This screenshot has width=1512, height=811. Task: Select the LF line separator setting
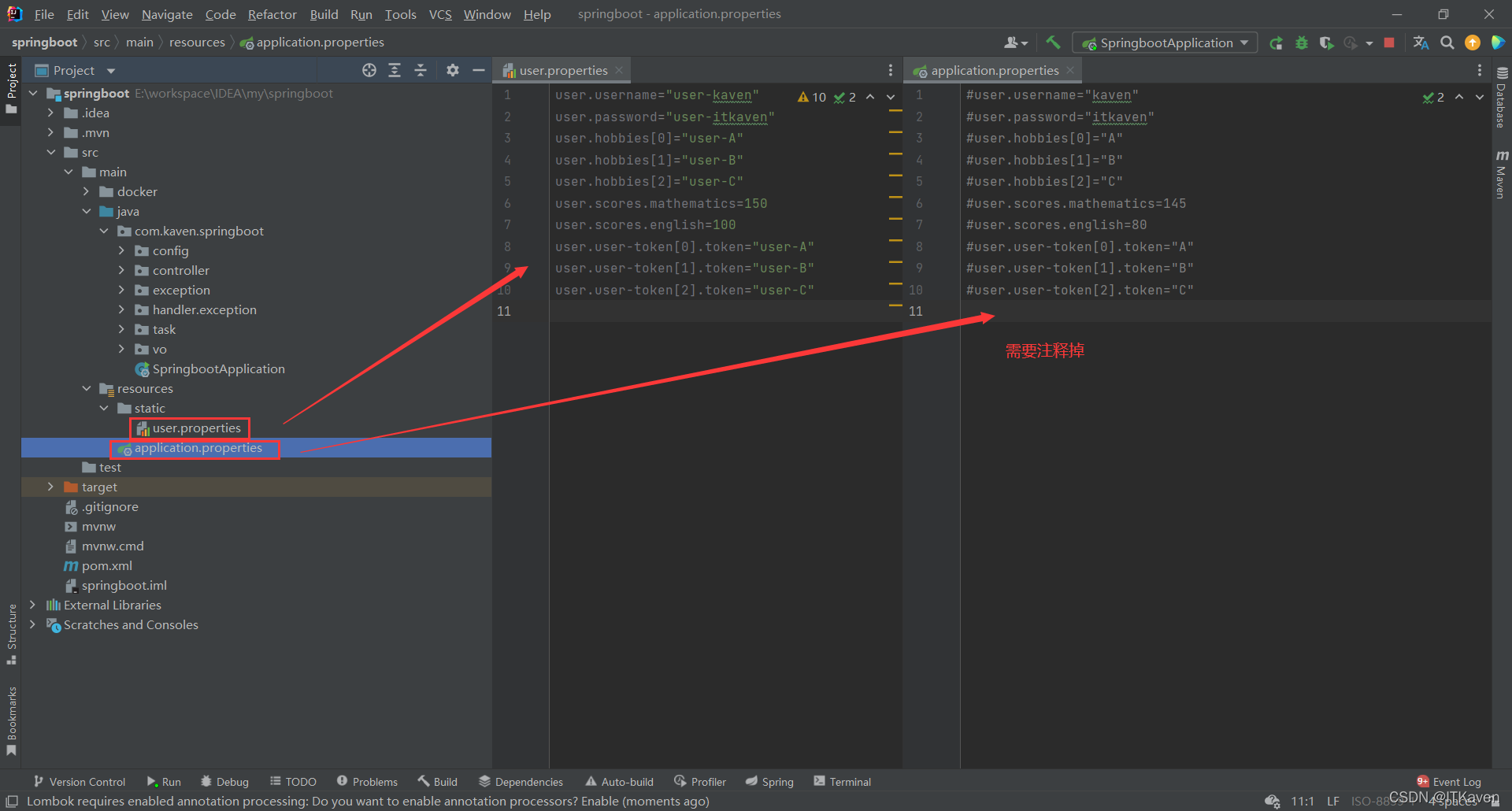pyautogui.click(x=1332, y=802)
